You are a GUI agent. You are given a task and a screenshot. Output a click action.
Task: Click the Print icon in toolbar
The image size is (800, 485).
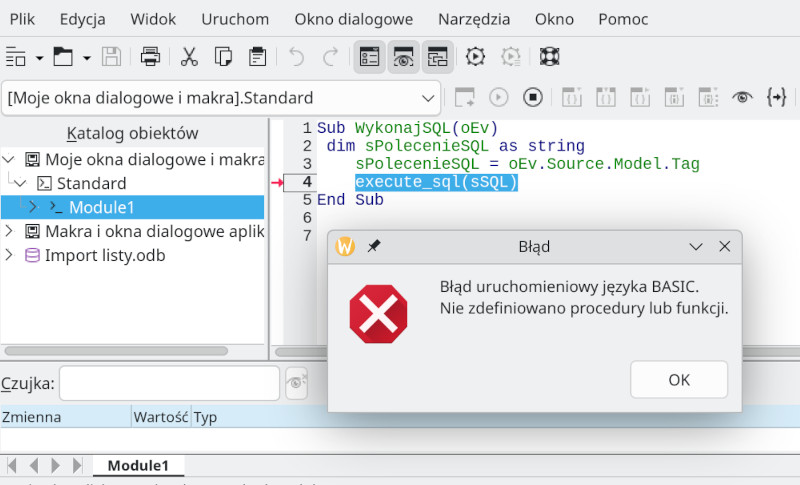tap(150, 57)
